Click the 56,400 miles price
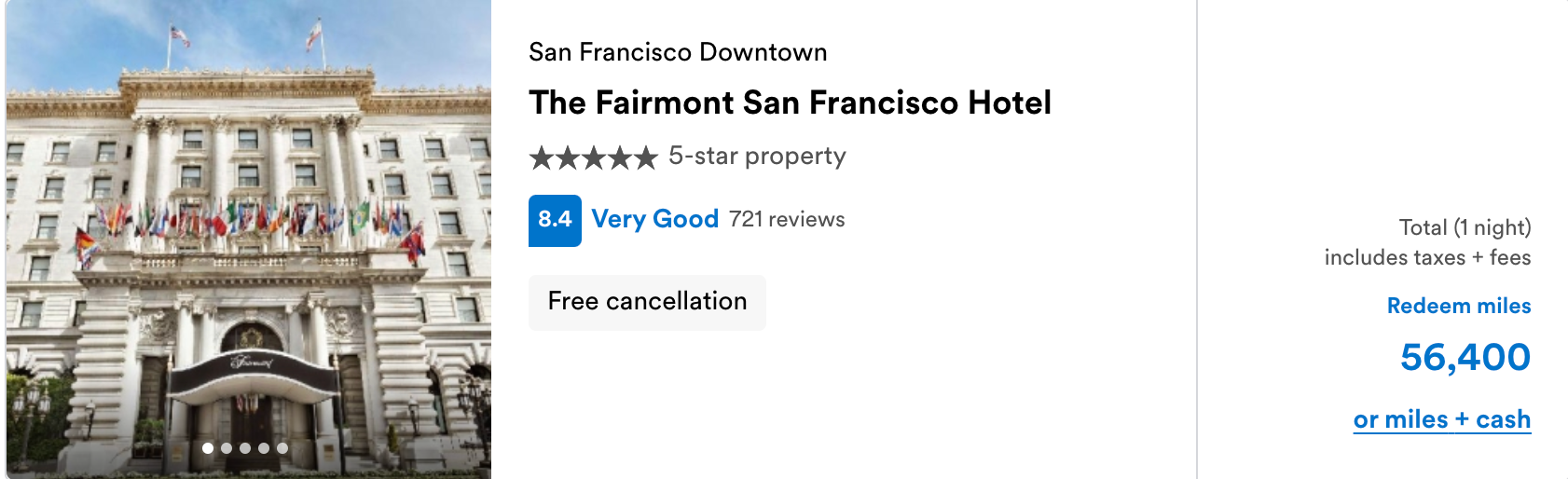This screenshot has height=479, width=1568. (x=1465, y=357)
